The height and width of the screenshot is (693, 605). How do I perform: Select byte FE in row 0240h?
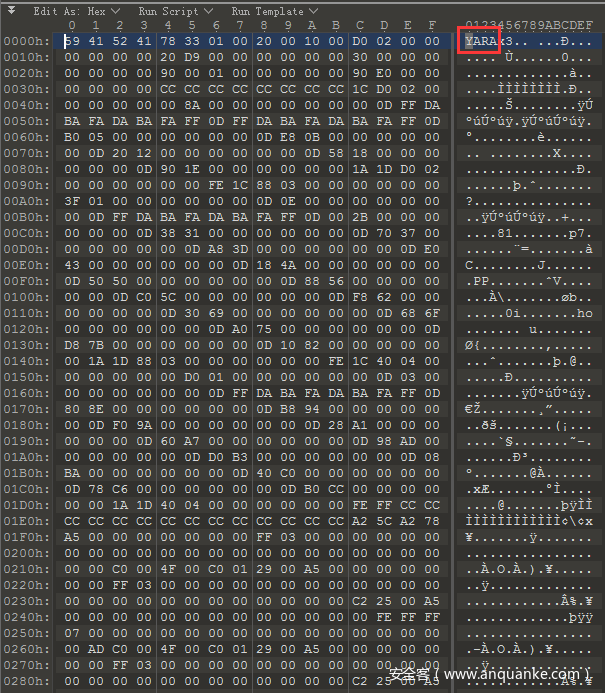(384, 617)
